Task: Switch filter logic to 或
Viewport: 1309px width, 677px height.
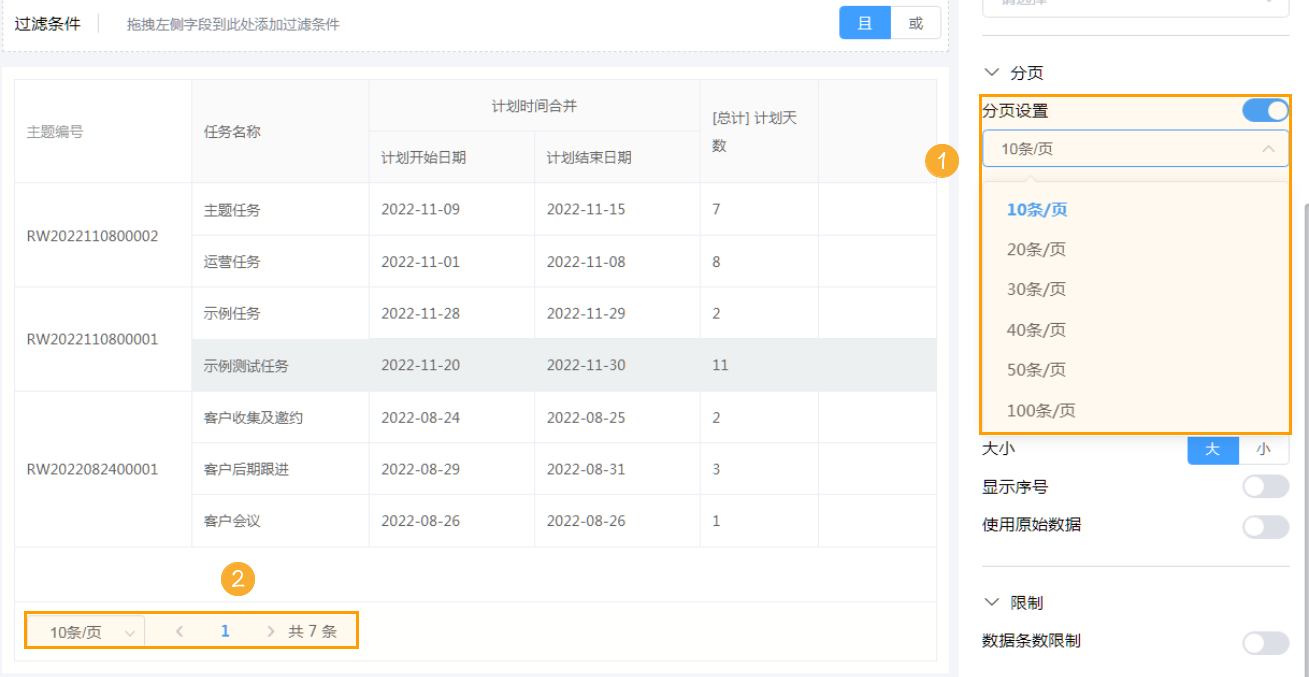Action: click(916, 23)
